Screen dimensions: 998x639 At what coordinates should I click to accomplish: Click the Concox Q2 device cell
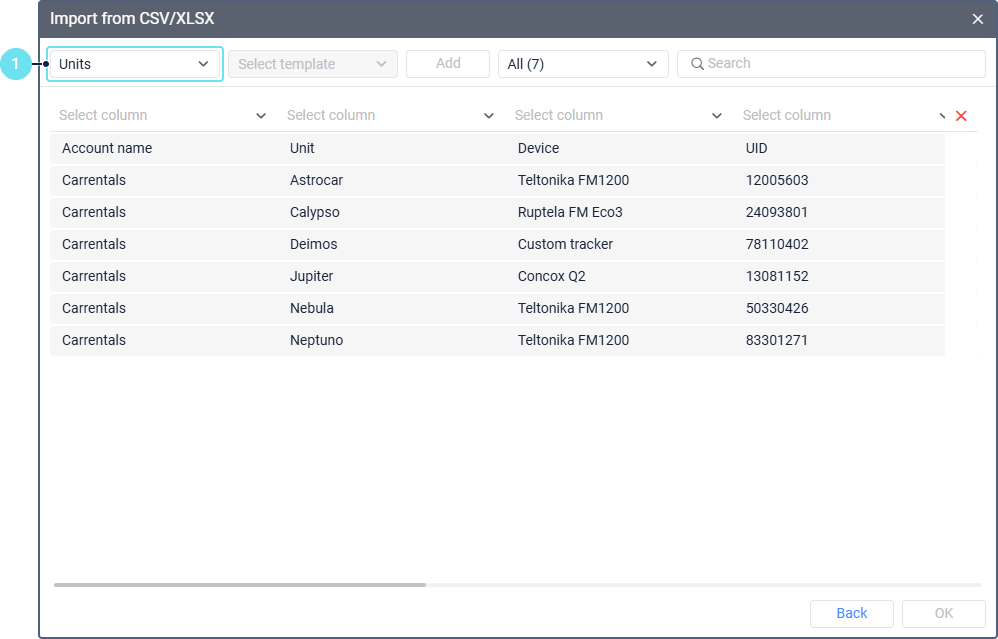click(551, 277)
